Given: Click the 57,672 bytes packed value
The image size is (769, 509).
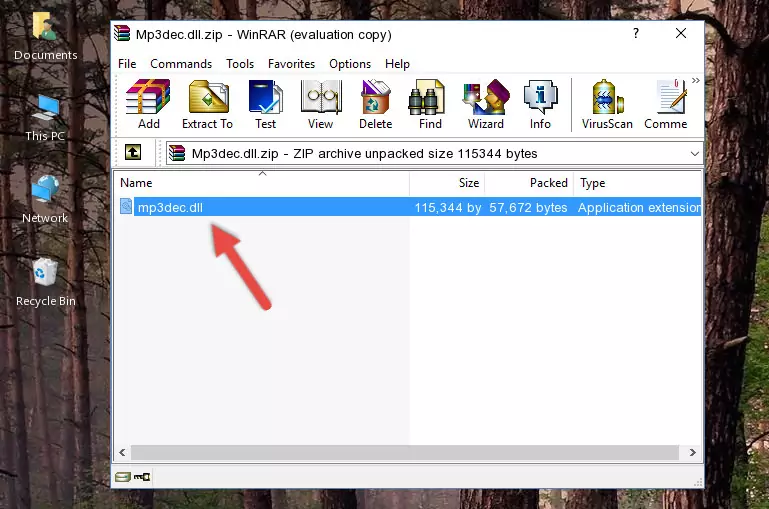Looking at the screenshot, I should coord(528,207).
